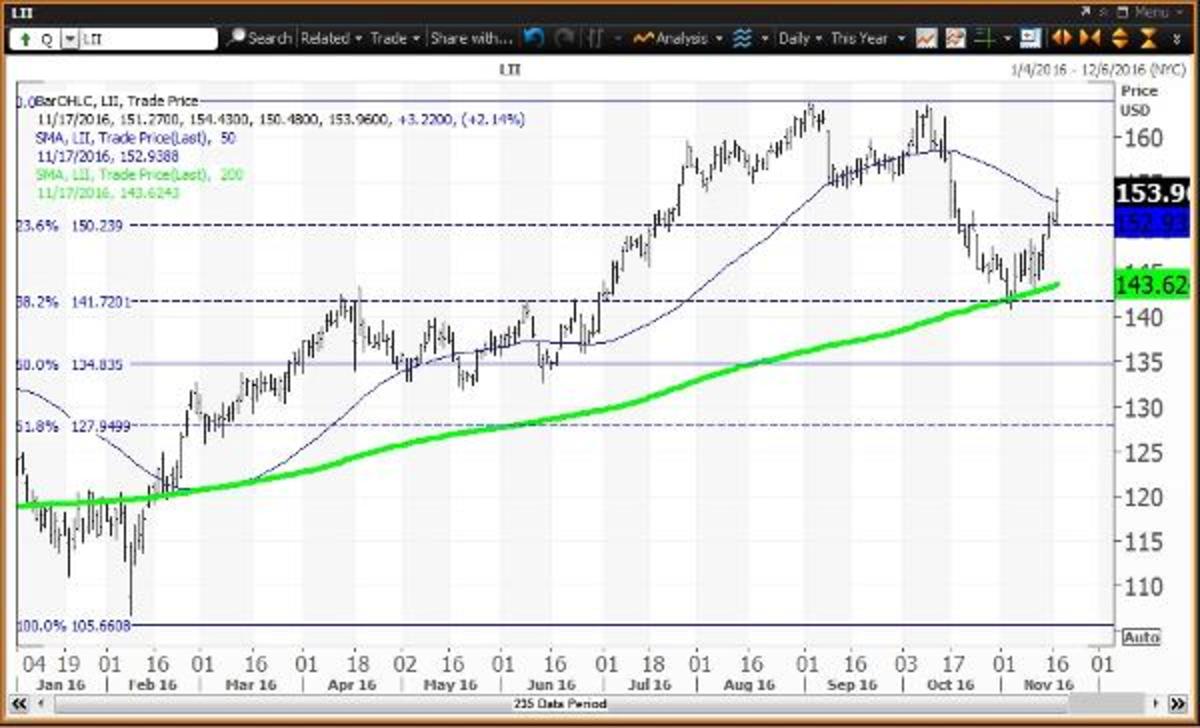
Task: Click the greyed redo arrow icon
Action: [565, 39]
